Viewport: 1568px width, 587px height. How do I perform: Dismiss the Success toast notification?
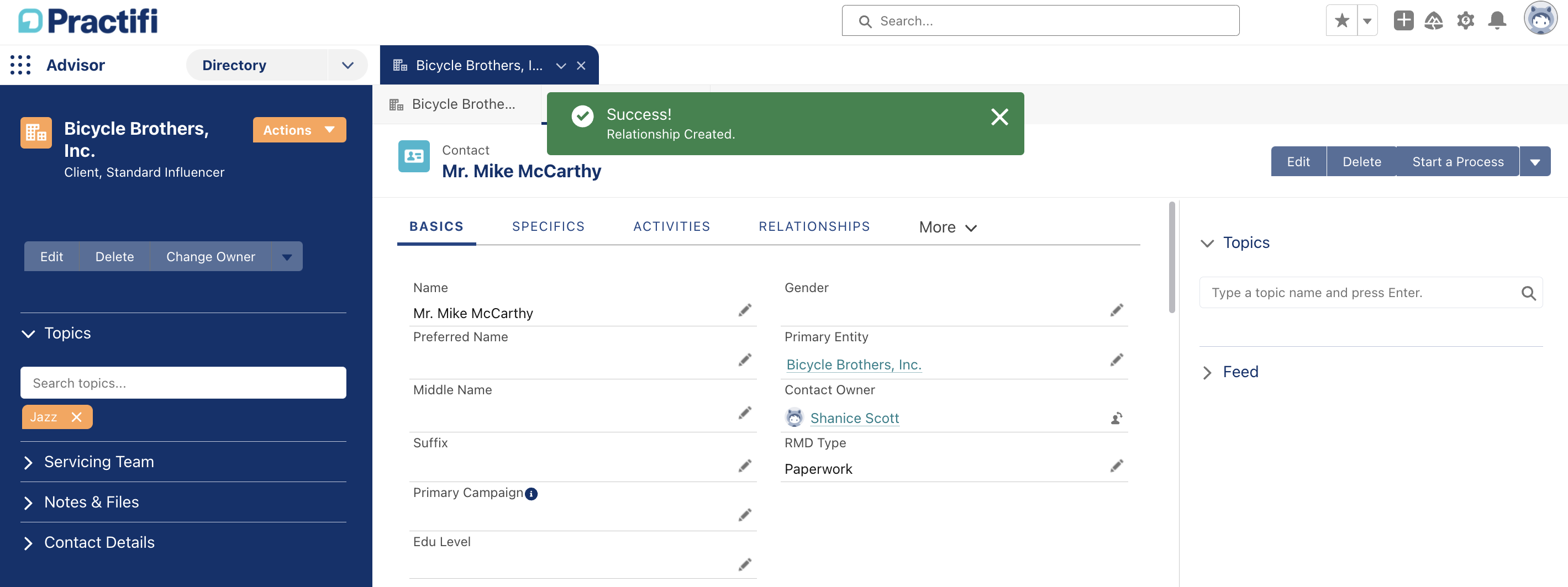point(999,117)
